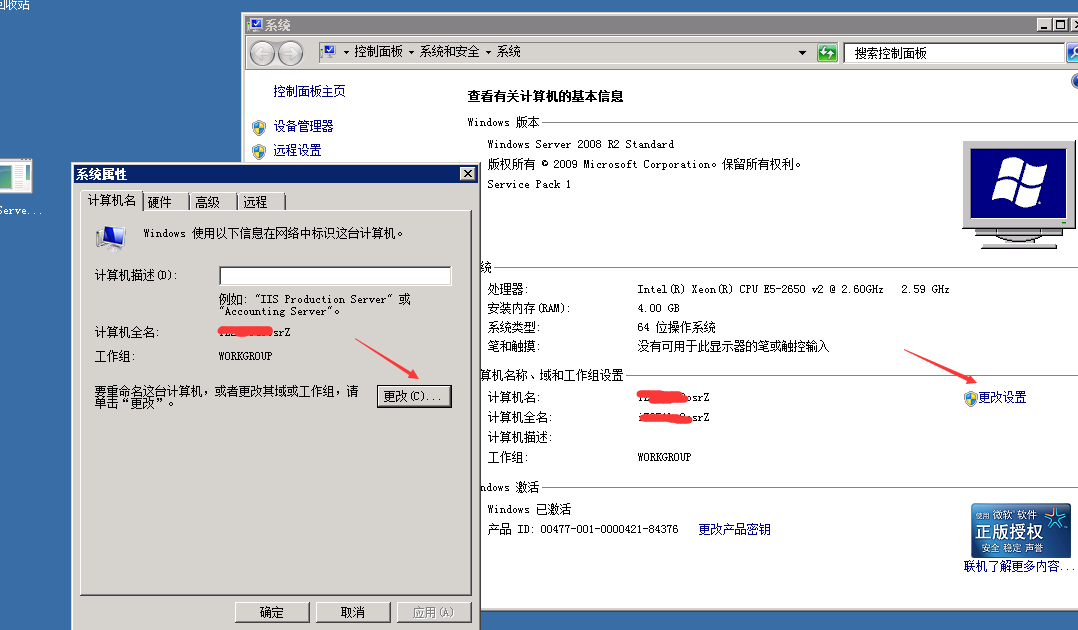
Task: Click the shield icon next to 远程设置
Action: [x=259, y=151]
